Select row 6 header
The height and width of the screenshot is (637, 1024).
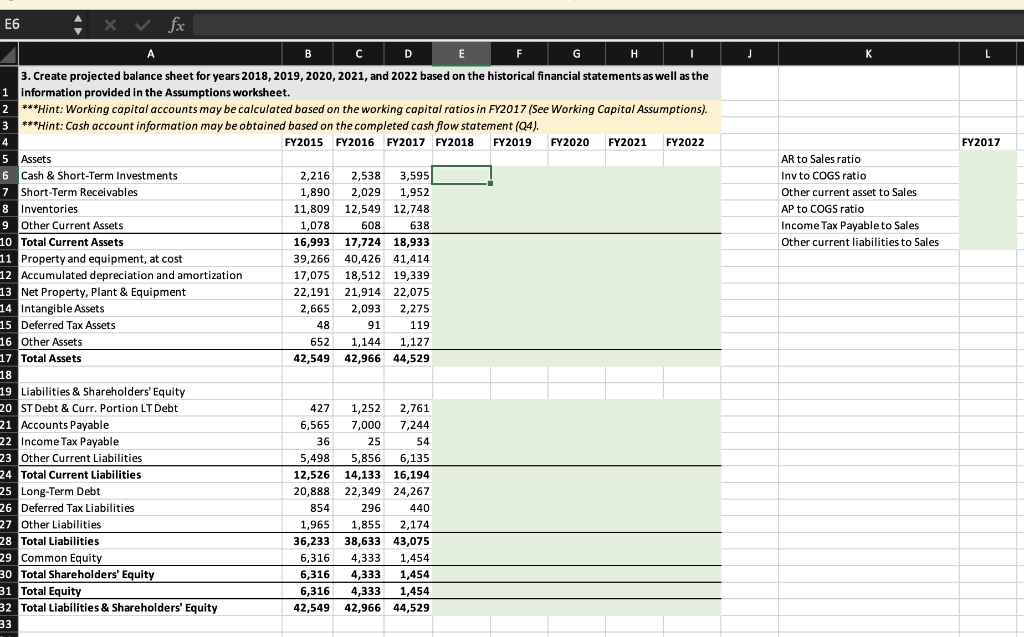pos(6,176)
